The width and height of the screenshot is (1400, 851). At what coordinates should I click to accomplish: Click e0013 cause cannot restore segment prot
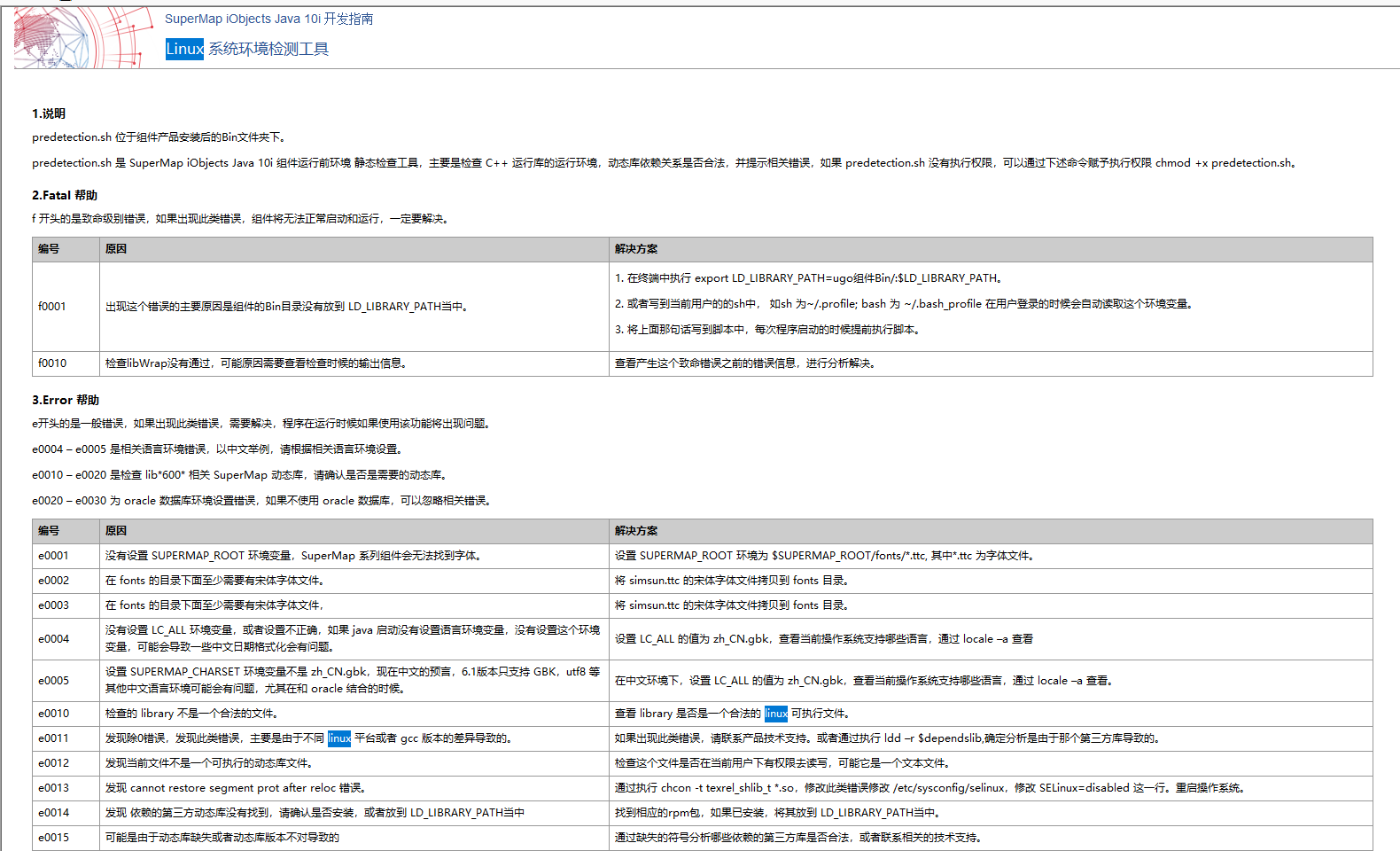[x=237, y=788]
